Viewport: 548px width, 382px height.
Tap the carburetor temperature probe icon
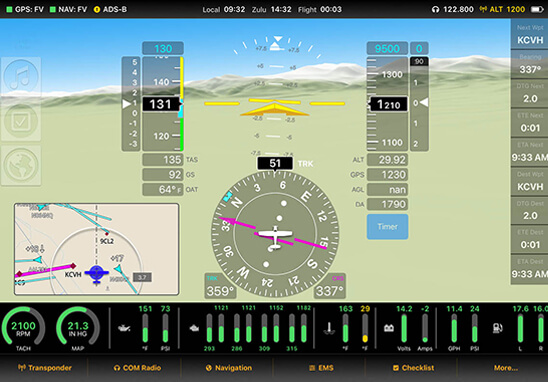[329, 328]
